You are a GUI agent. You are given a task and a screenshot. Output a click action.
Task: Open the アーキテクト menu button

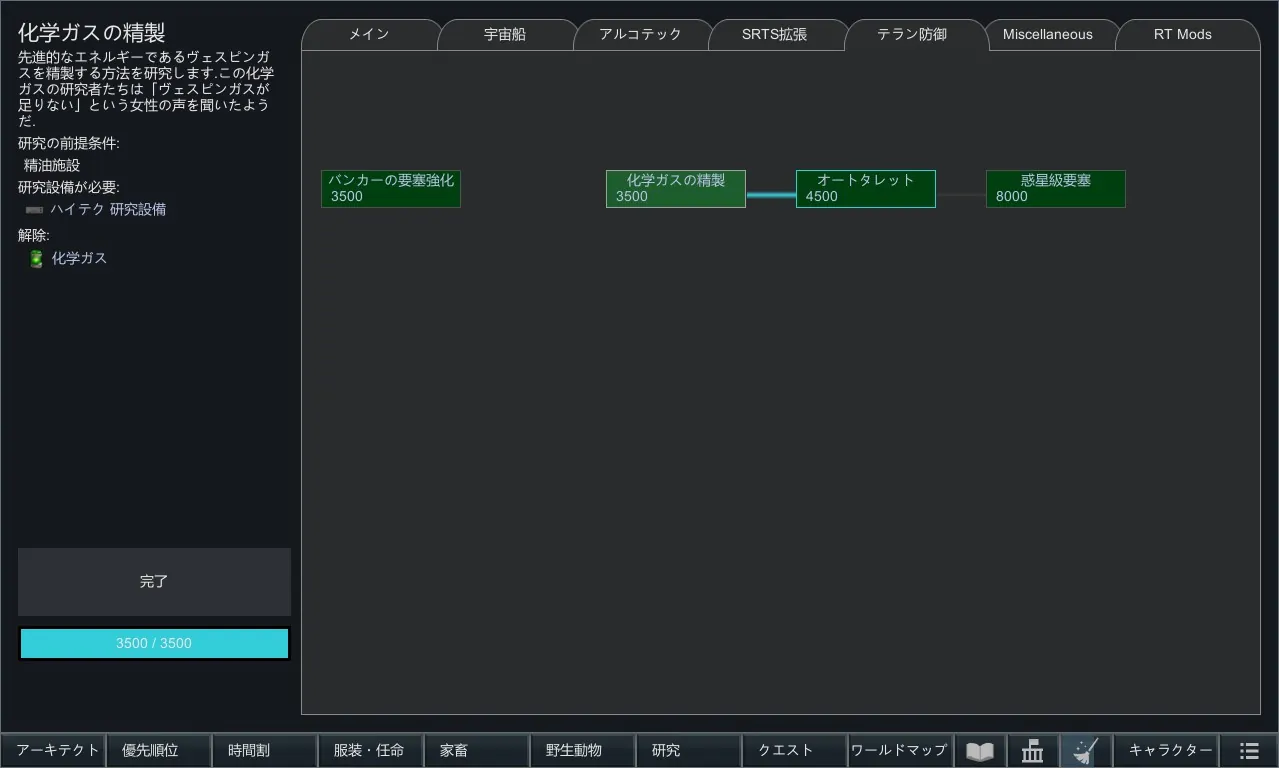pyautogui.click(x=57, y=751)
